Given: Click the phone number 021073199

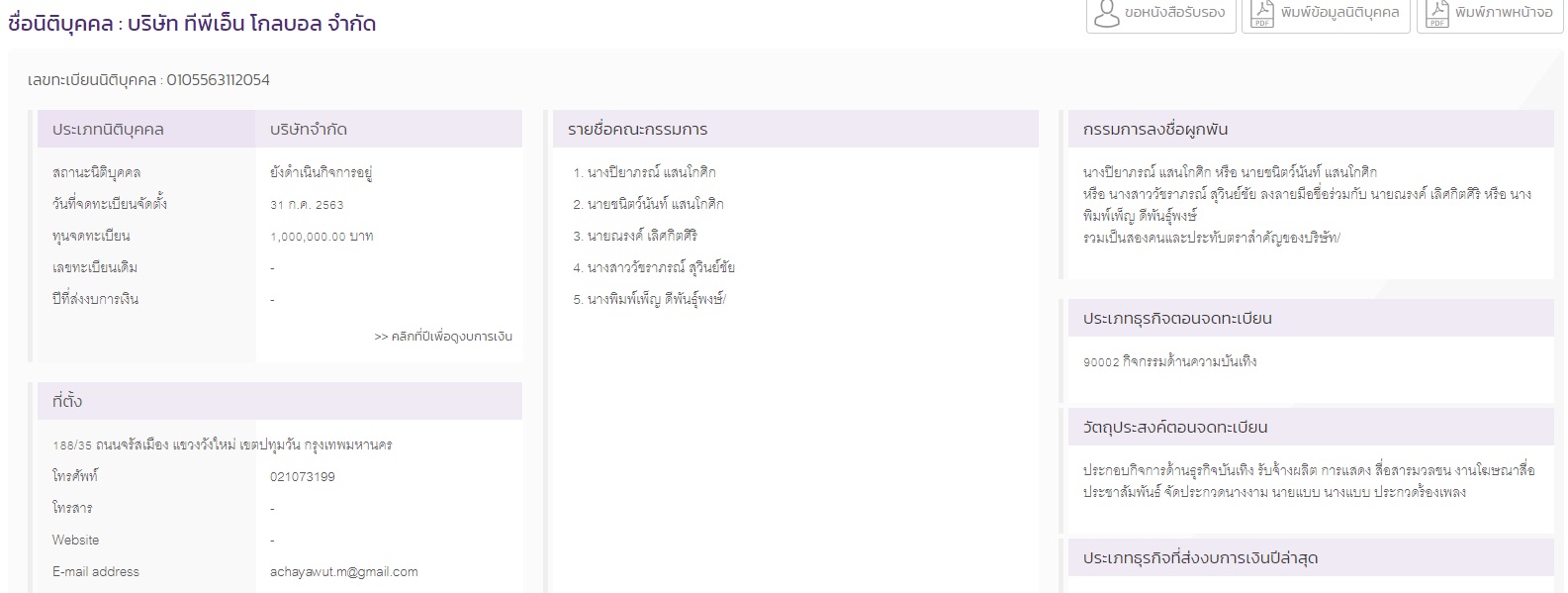Looking at the screenshot, I should coord(302,476).
